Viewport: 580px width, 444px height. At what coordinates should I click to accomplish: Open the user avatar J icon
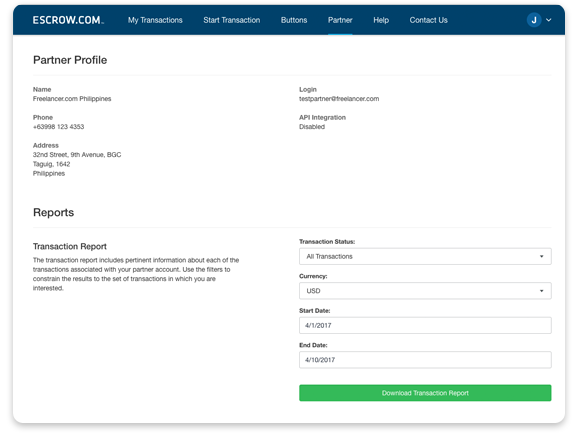[x=534, y=20]
